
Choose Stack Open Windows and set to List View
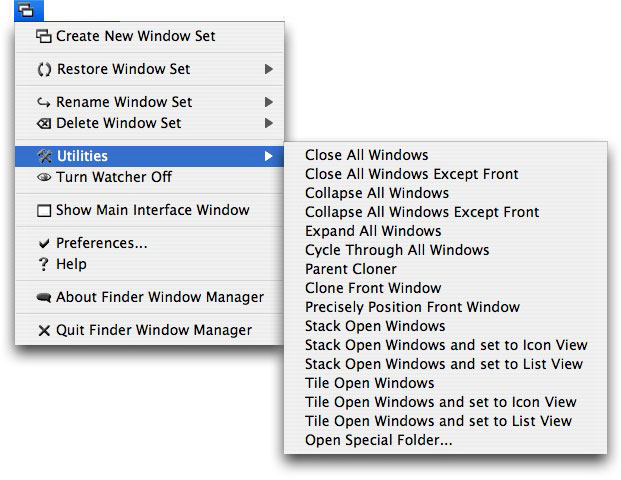(446, 364)
